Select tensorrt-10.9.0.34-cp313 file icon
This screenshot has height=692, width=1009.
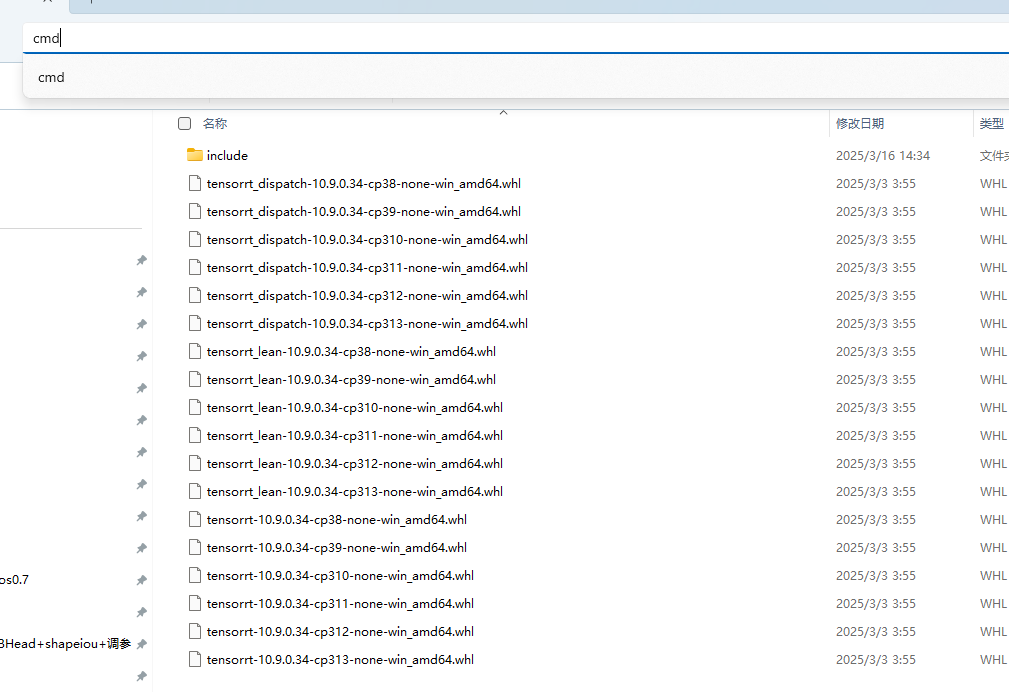(x=194, y=659)
